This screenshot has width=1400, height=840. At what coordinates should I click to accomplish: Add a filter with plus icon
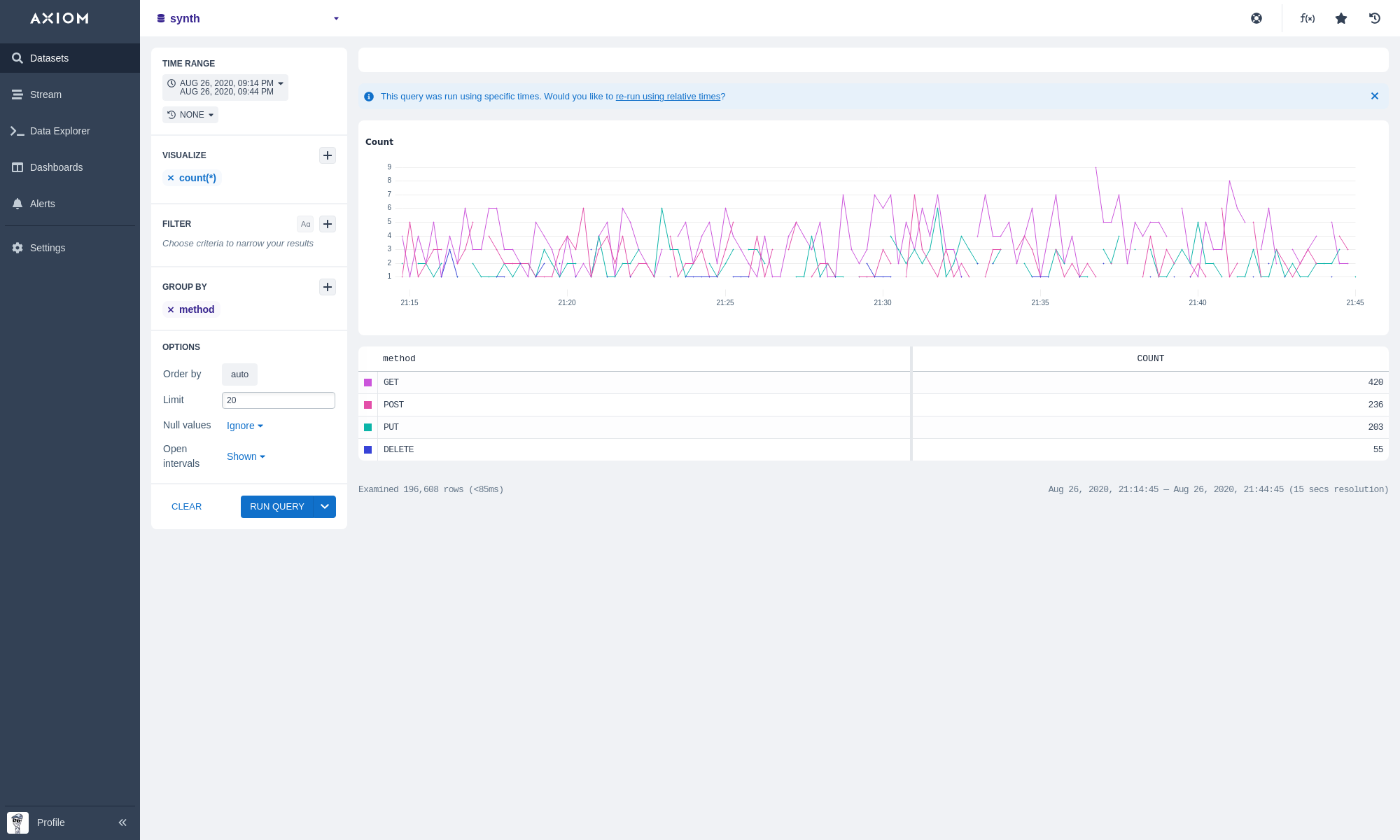point(328,224)
